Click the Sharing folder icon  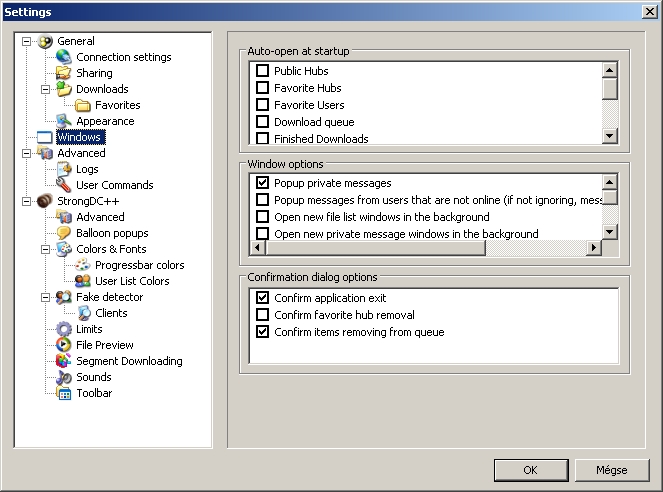click(64, 73)
